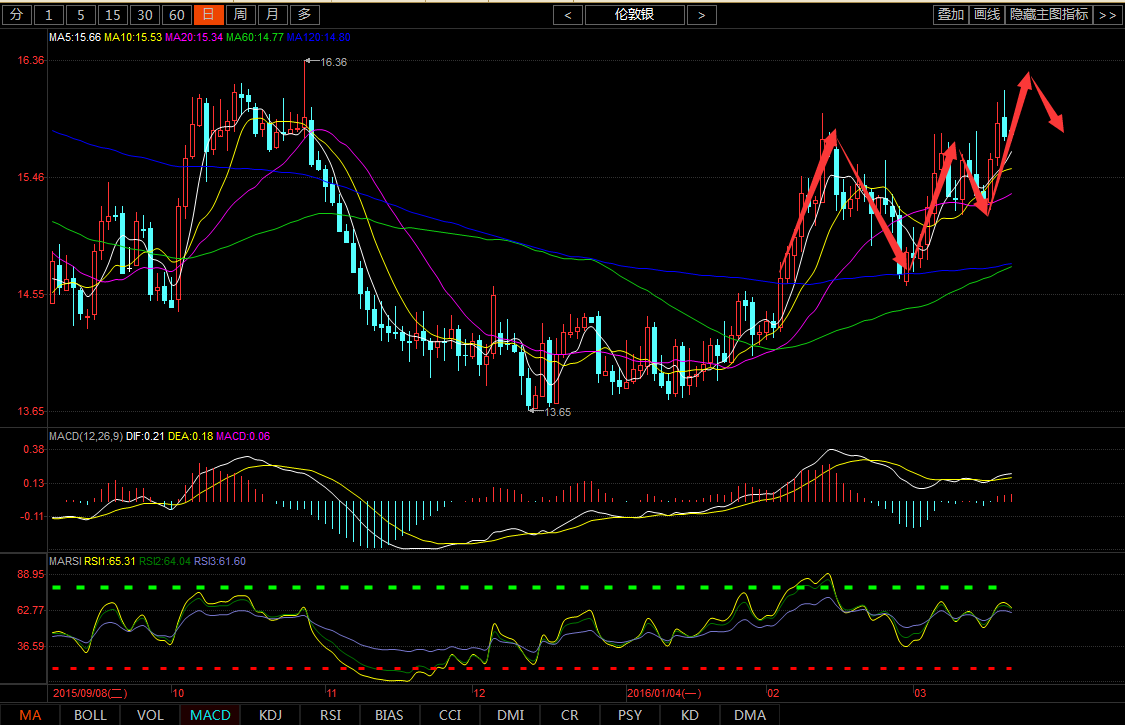Select the 分 time-share view

(17, 14)
